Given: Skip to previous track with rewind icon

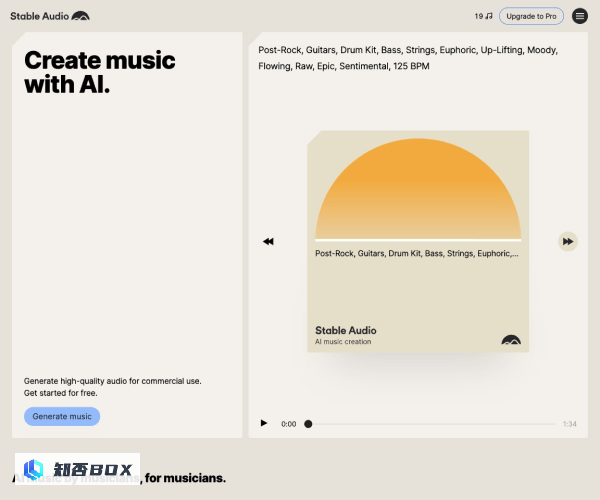Looking at the screenshot, I should click(x=268, y=241).
